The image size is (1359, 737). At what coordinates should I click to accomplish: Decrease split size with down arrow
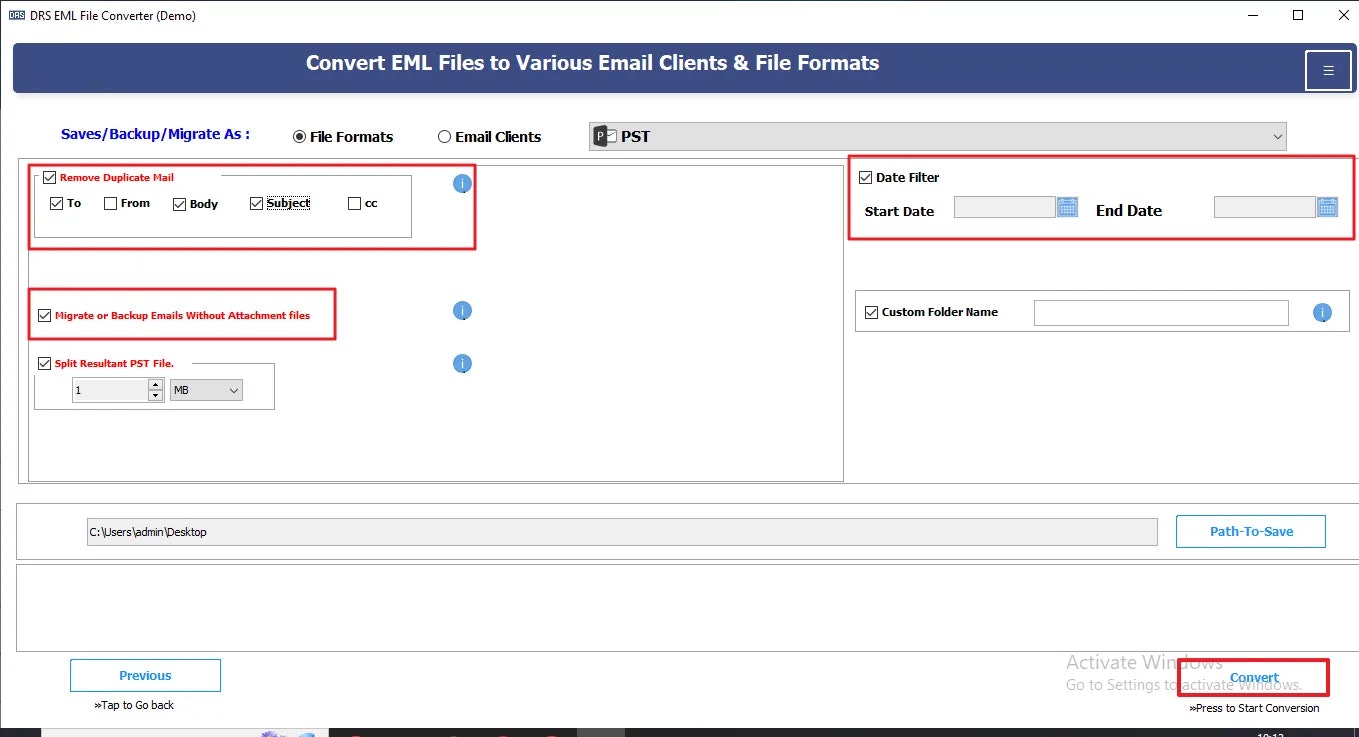(x=155, y=396)
